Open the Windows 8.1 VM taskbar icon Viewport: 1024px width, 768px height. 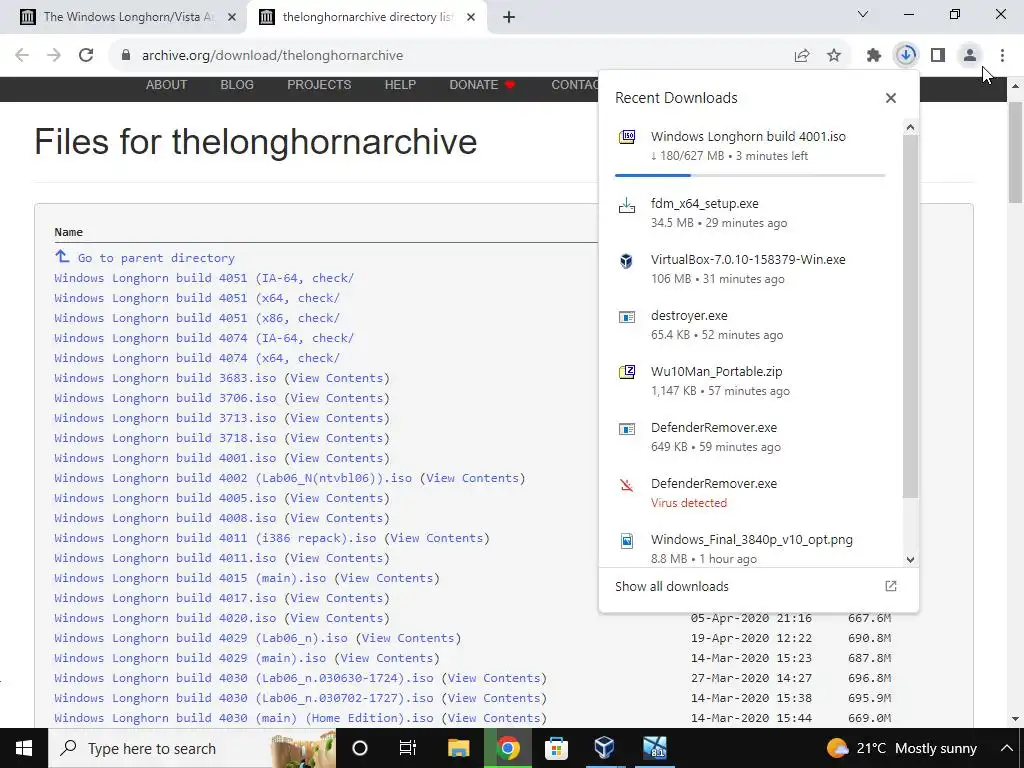click(x=654, y=748)
